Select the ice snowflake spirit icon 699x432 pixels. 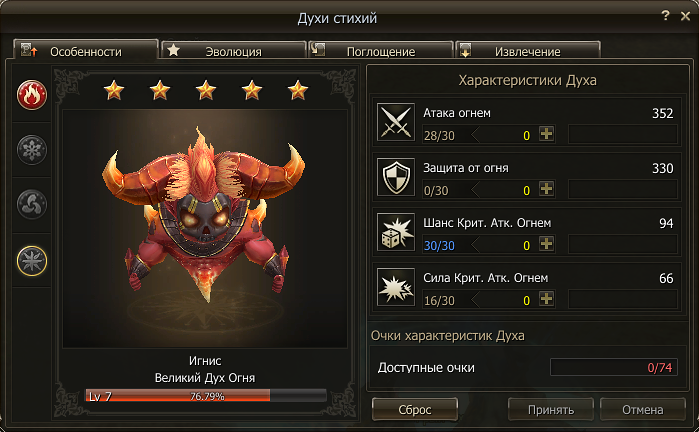tap(32, 149)
